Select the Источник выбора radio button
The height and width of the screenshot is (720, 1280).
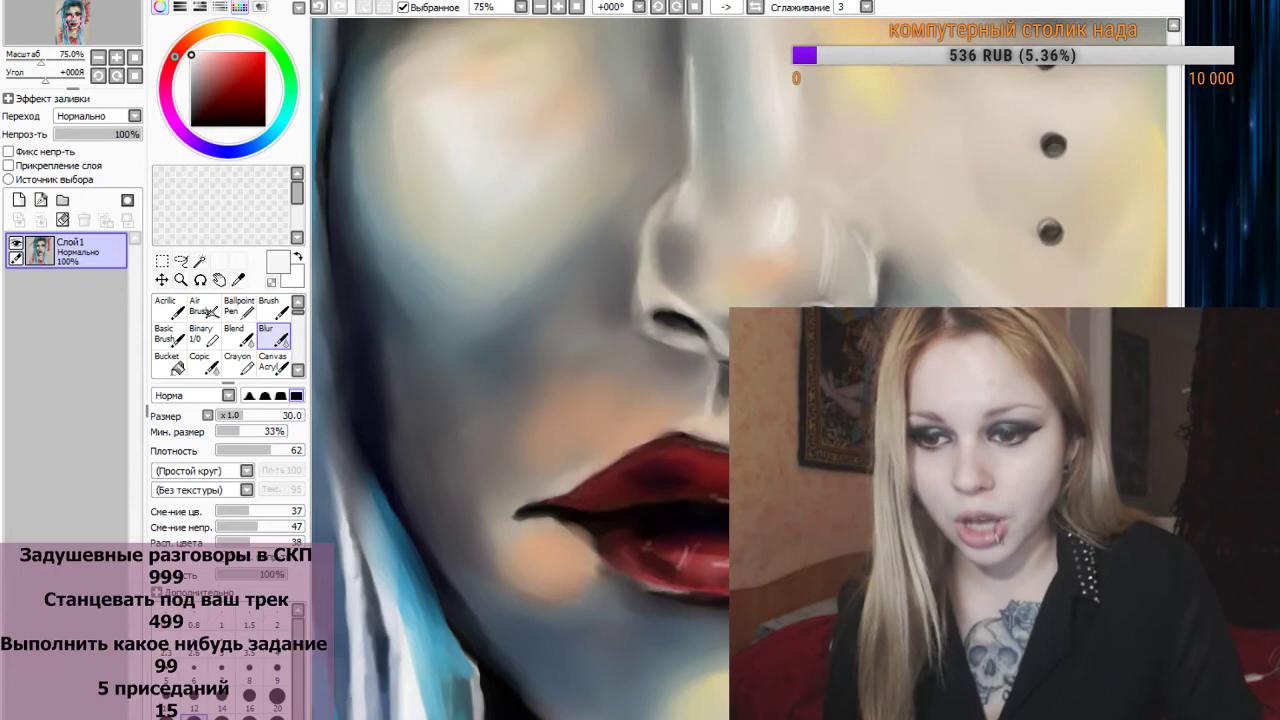coord(8,180)
